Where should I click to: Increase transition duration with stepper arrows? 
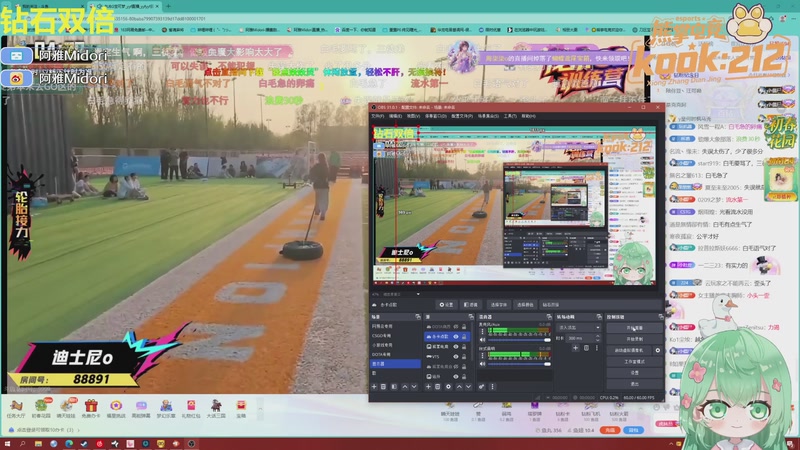point(597,336)
